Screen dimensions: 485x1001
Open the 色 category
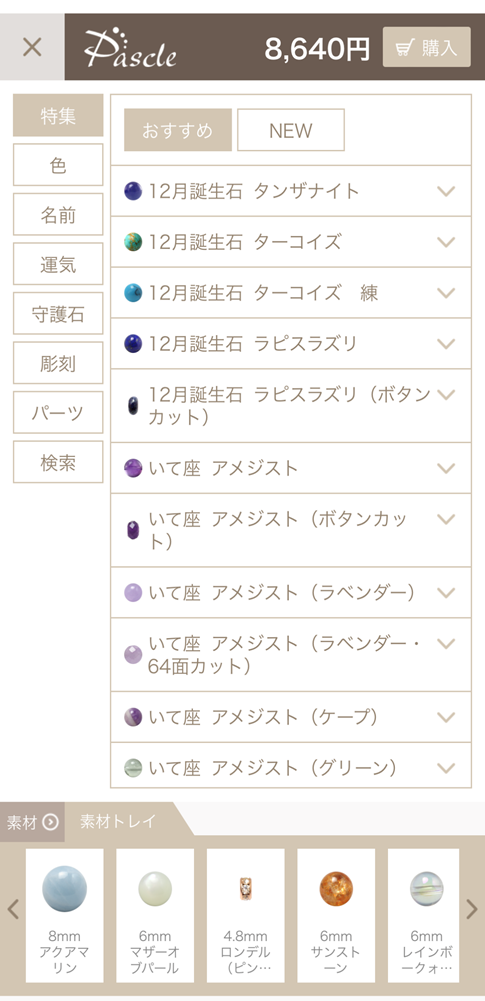click(x=58, y=165)
